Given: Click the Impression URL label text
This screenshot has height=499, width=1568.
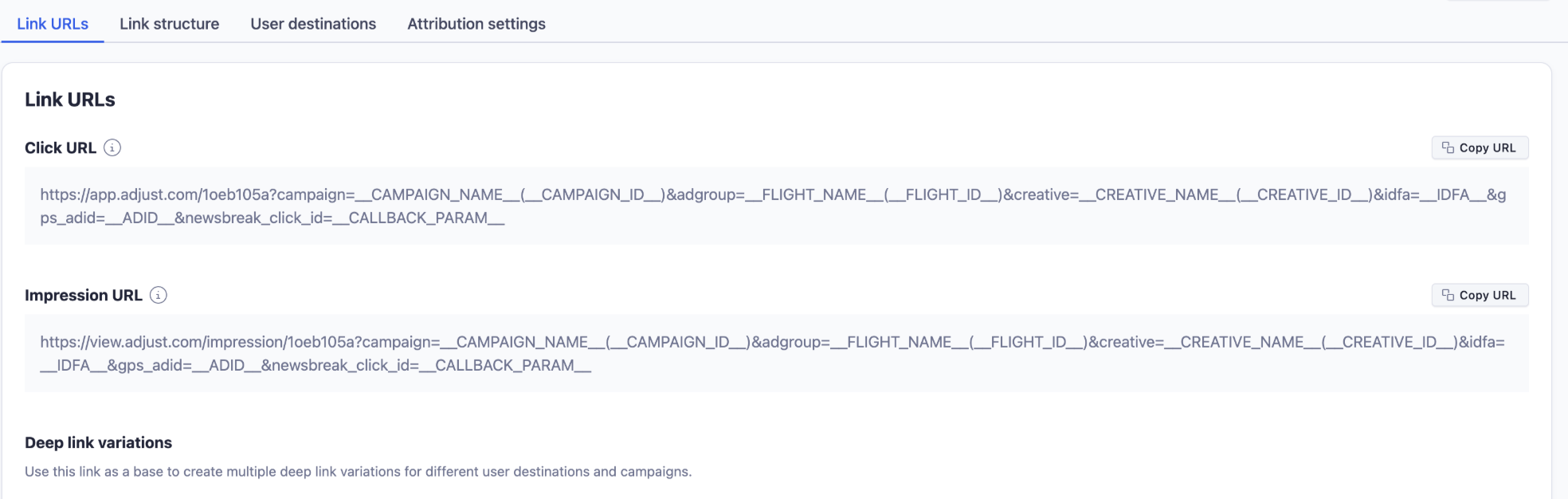Looking at the screenshot, I should [x=84, y=295].
